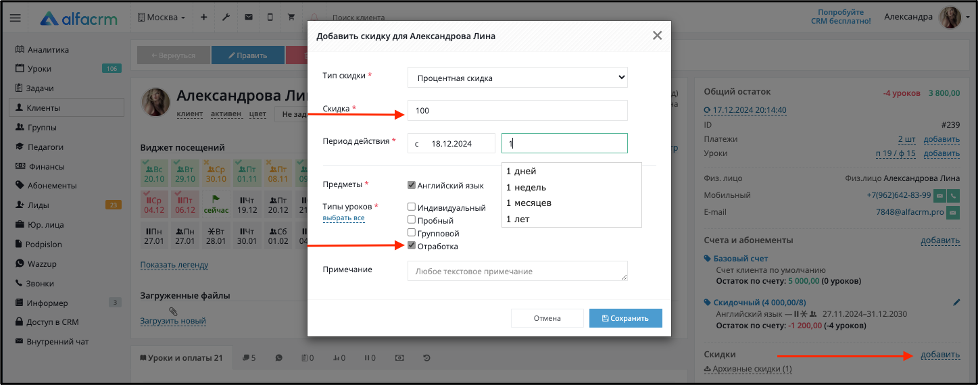The height and width of the screenshot is (385, 979).
Task: Open Финансы in the sidebar menu
Action: point(46,167)
